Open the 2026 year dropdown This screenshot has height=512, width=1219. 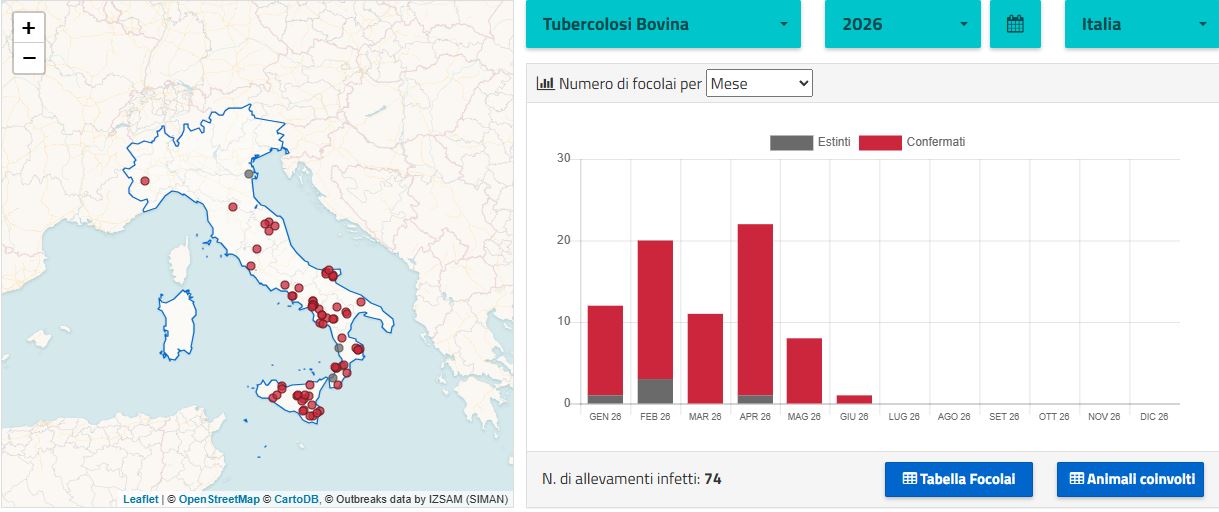[902, 24]
